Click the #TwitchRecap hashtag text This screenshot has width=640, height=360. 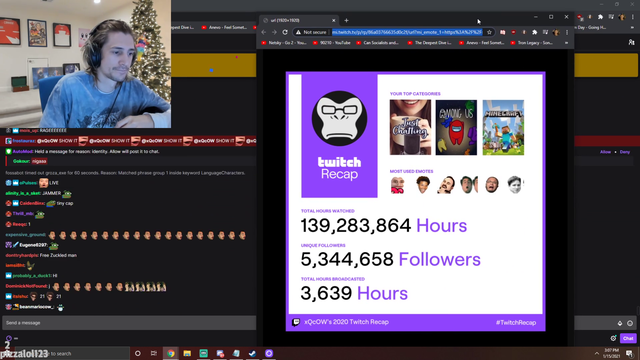[516, 322]
